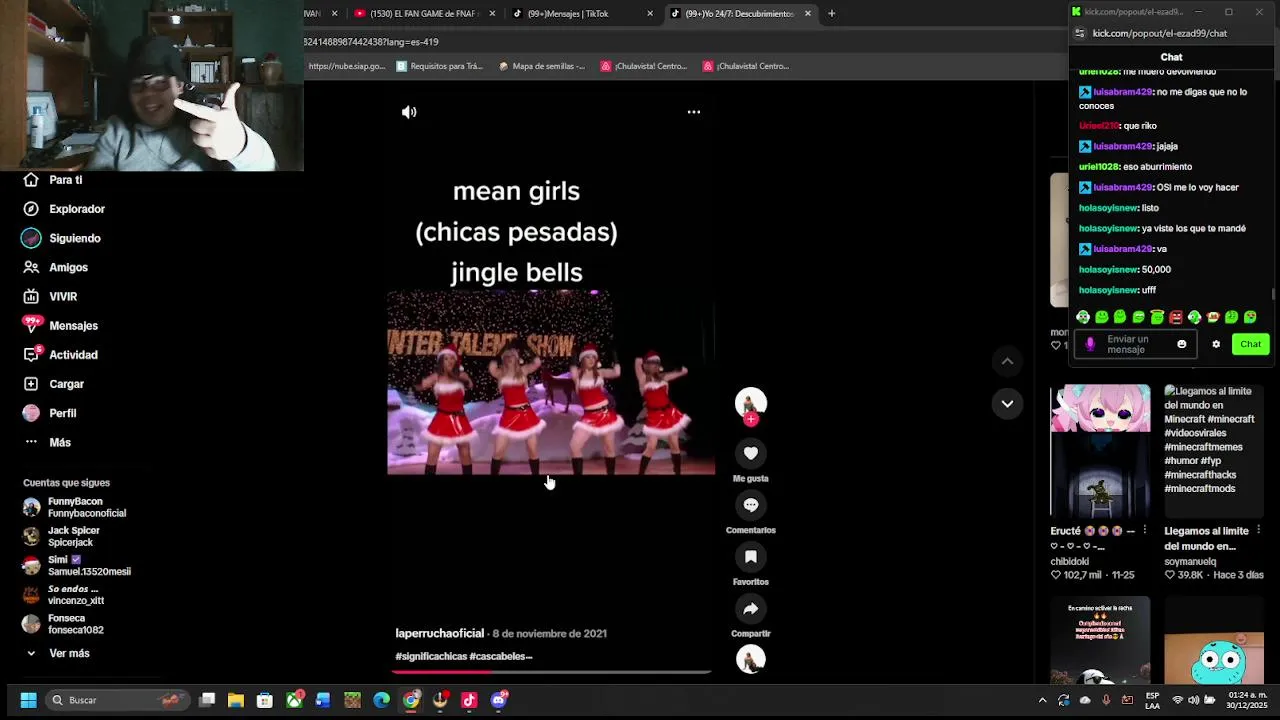Save video to Favoritos bookmark
Image resolution: width=1280 pixels, height=720 pixels.
point(751,557)
